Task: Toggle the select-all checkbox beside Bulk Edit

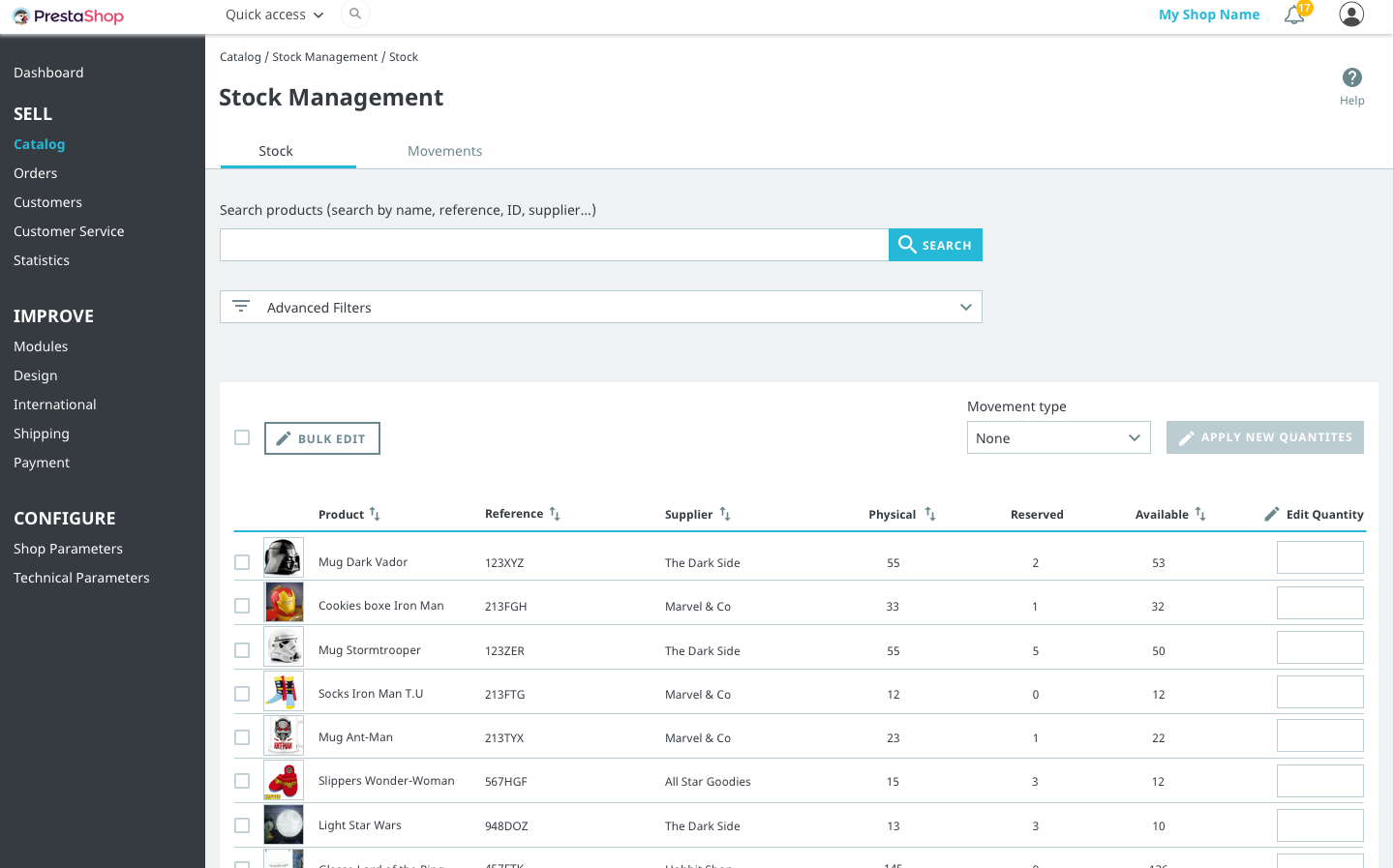Action: pyautogui.click(x=242, y=437)
